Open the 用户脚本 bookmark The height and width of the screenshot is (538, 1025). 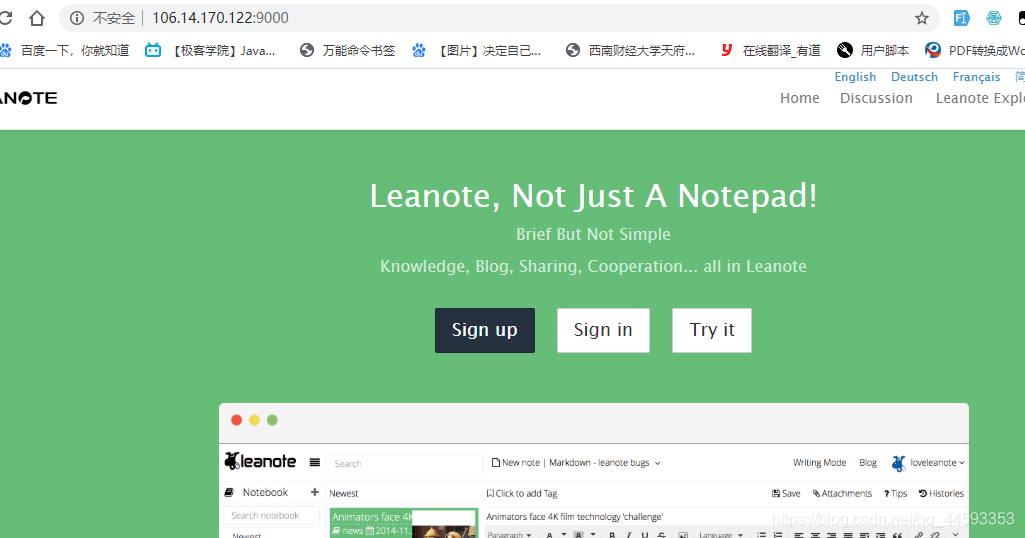click(873, 50)
